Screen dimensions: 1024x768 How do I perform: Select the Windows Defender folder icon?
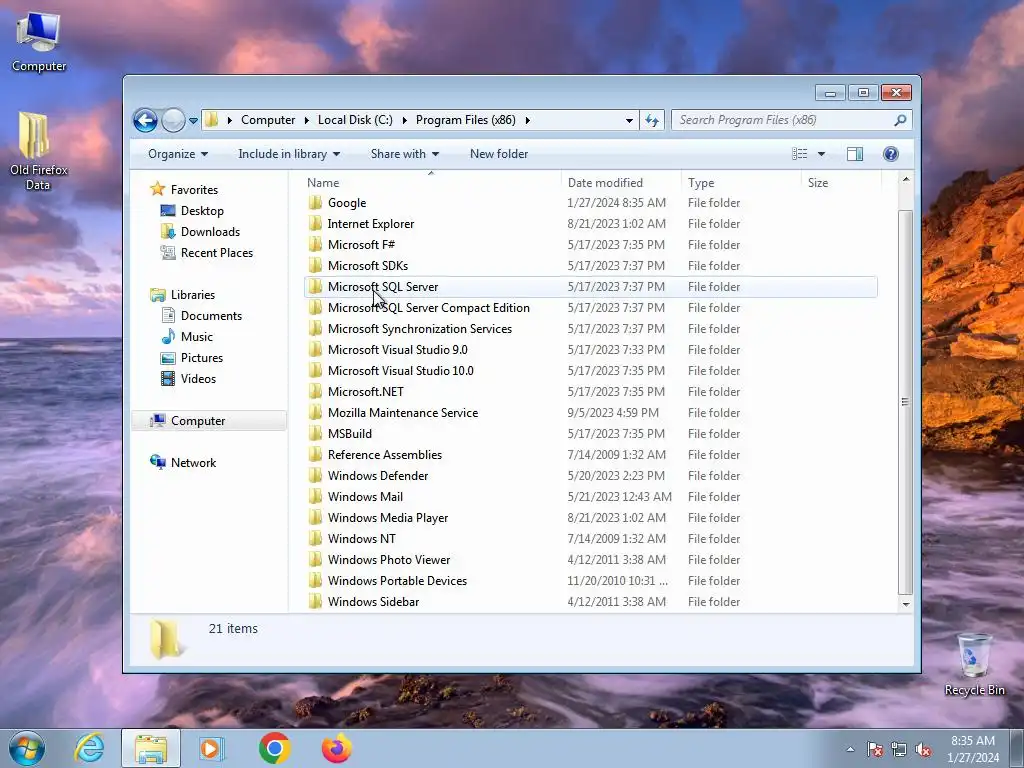click(315, 476)
